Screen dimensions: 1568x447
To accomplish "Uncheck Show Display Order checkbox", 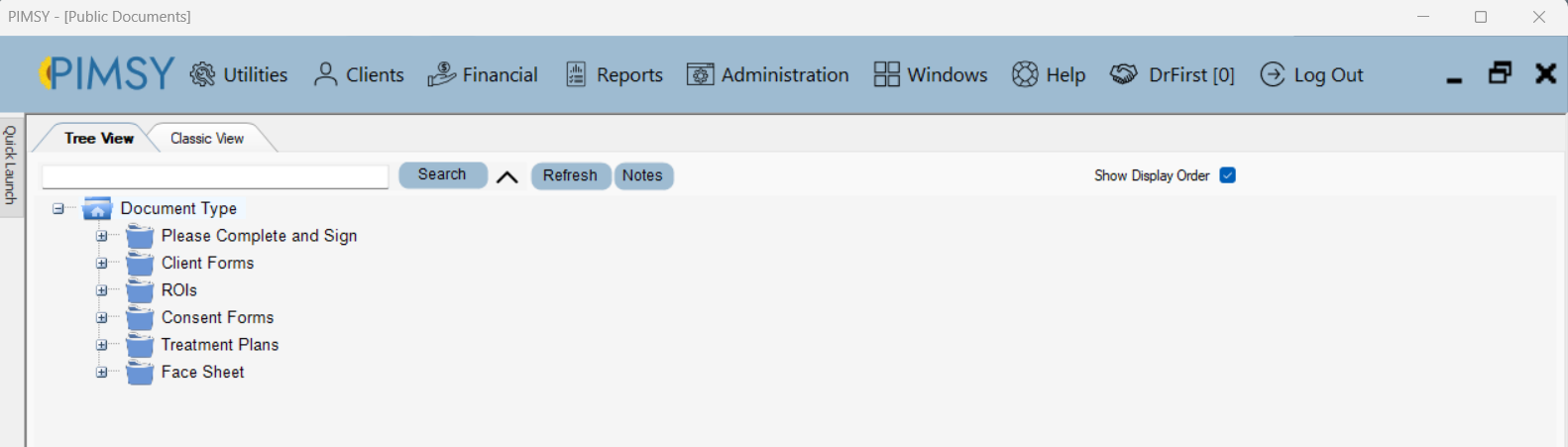I will [1227, 175].
